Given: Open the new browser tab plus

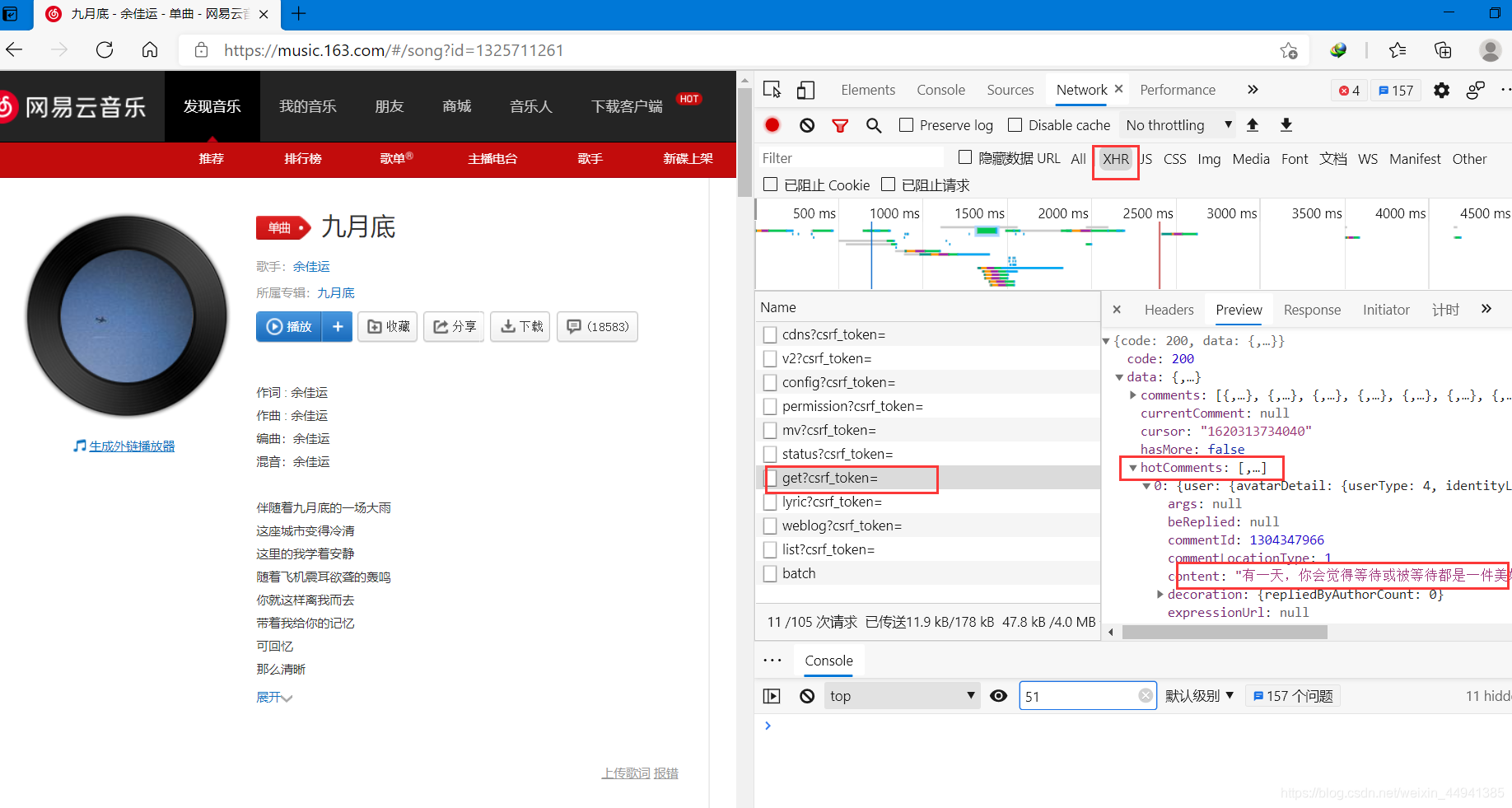Looking at the screenshot, I should pyautogui.click(x=298, y=14).
